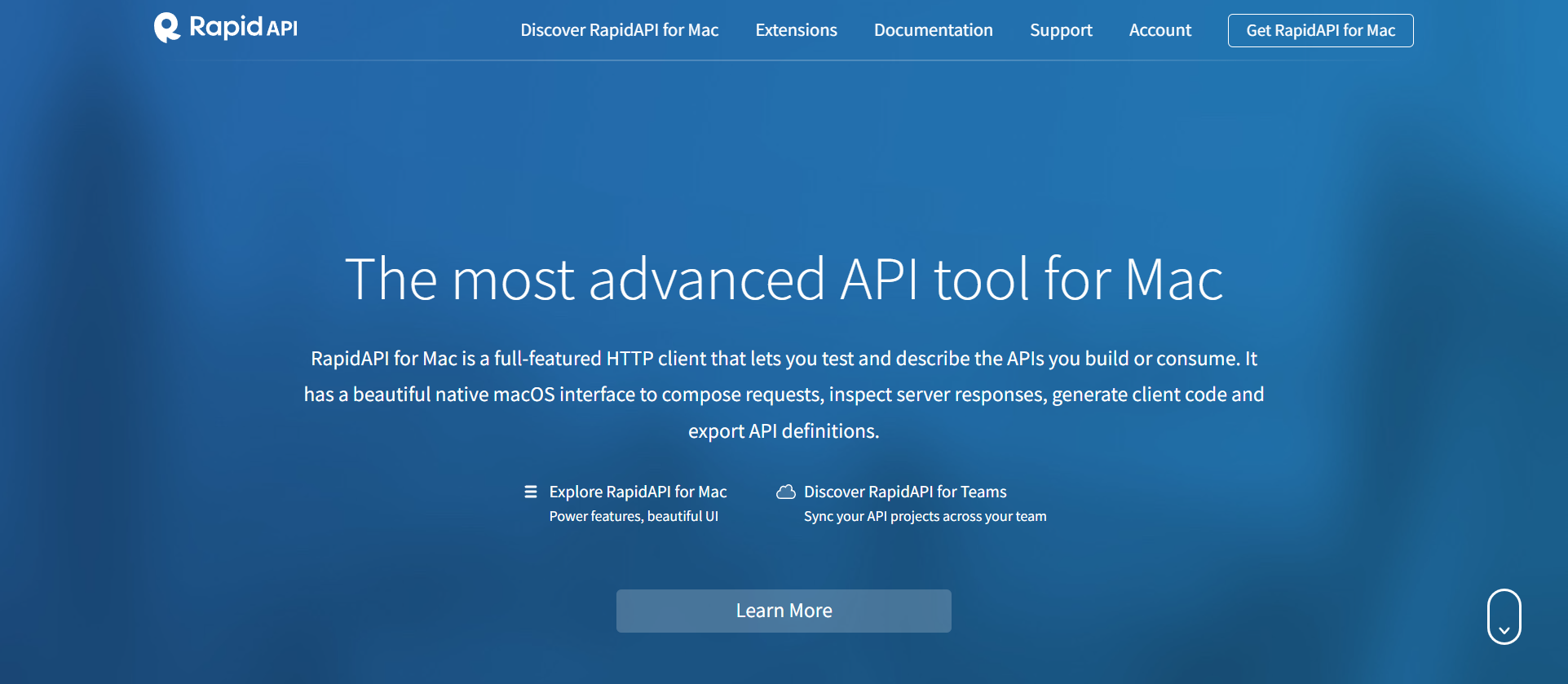1568x684 pixels.
Task: Click the Learn More button
Action: click(784, 611)
